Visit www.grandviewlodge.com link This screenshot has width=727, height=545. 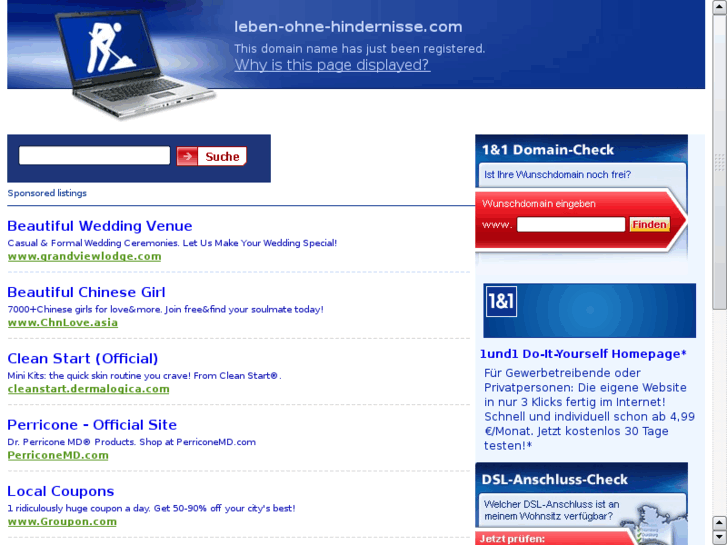(x=84, y=256)
